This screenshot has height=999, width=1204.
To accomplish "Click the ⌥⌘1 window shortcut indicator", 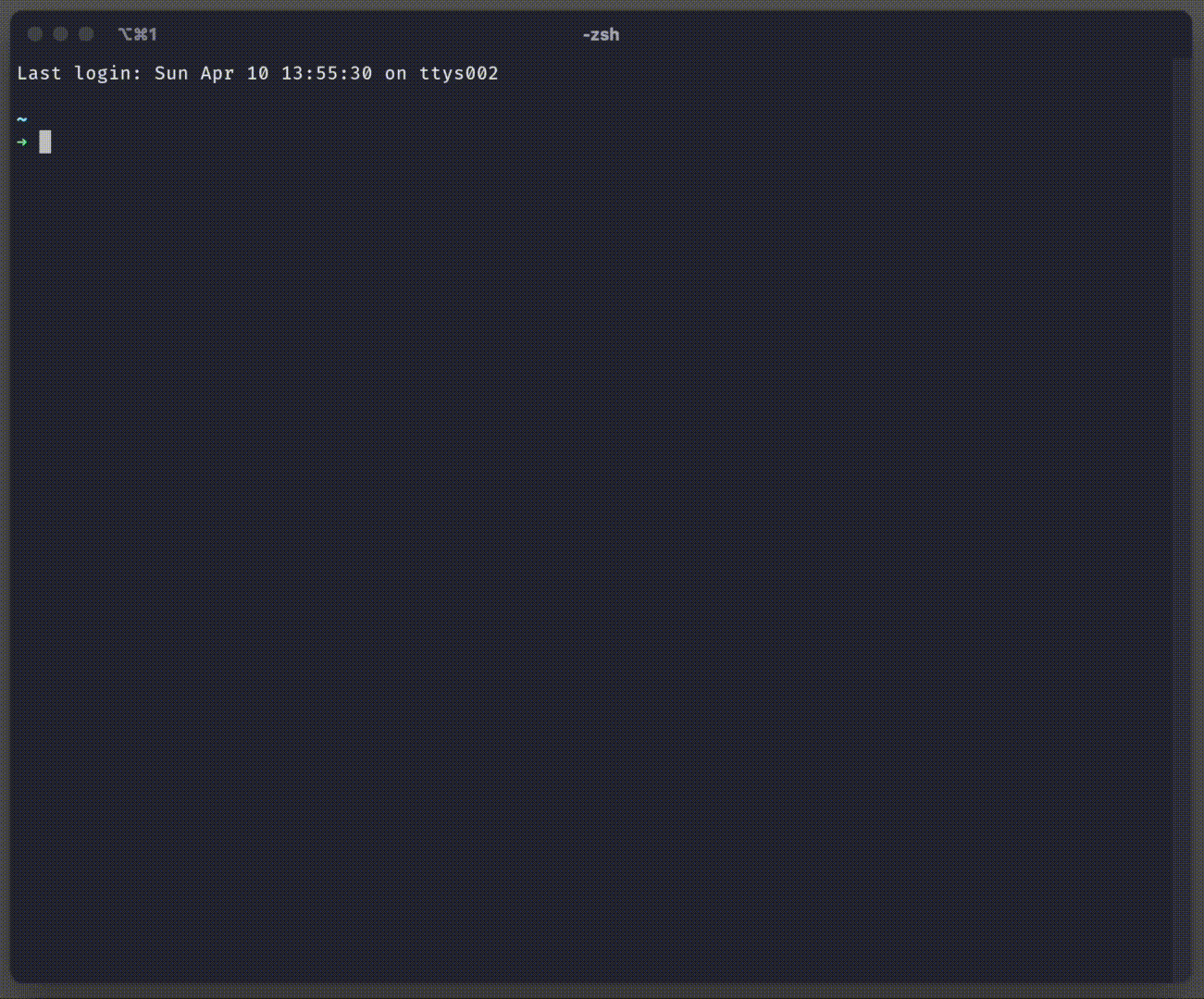I will [138, 34].
